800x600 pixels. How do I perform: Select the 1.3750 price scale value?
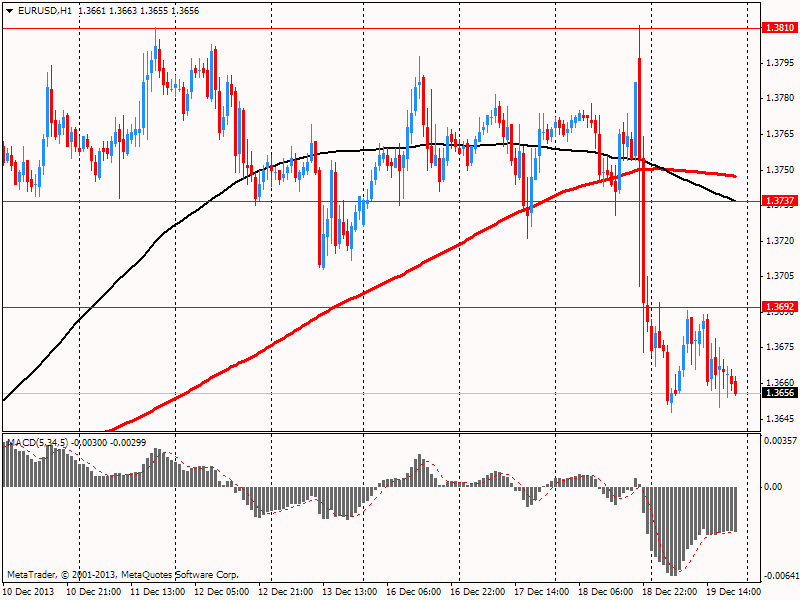780,169
